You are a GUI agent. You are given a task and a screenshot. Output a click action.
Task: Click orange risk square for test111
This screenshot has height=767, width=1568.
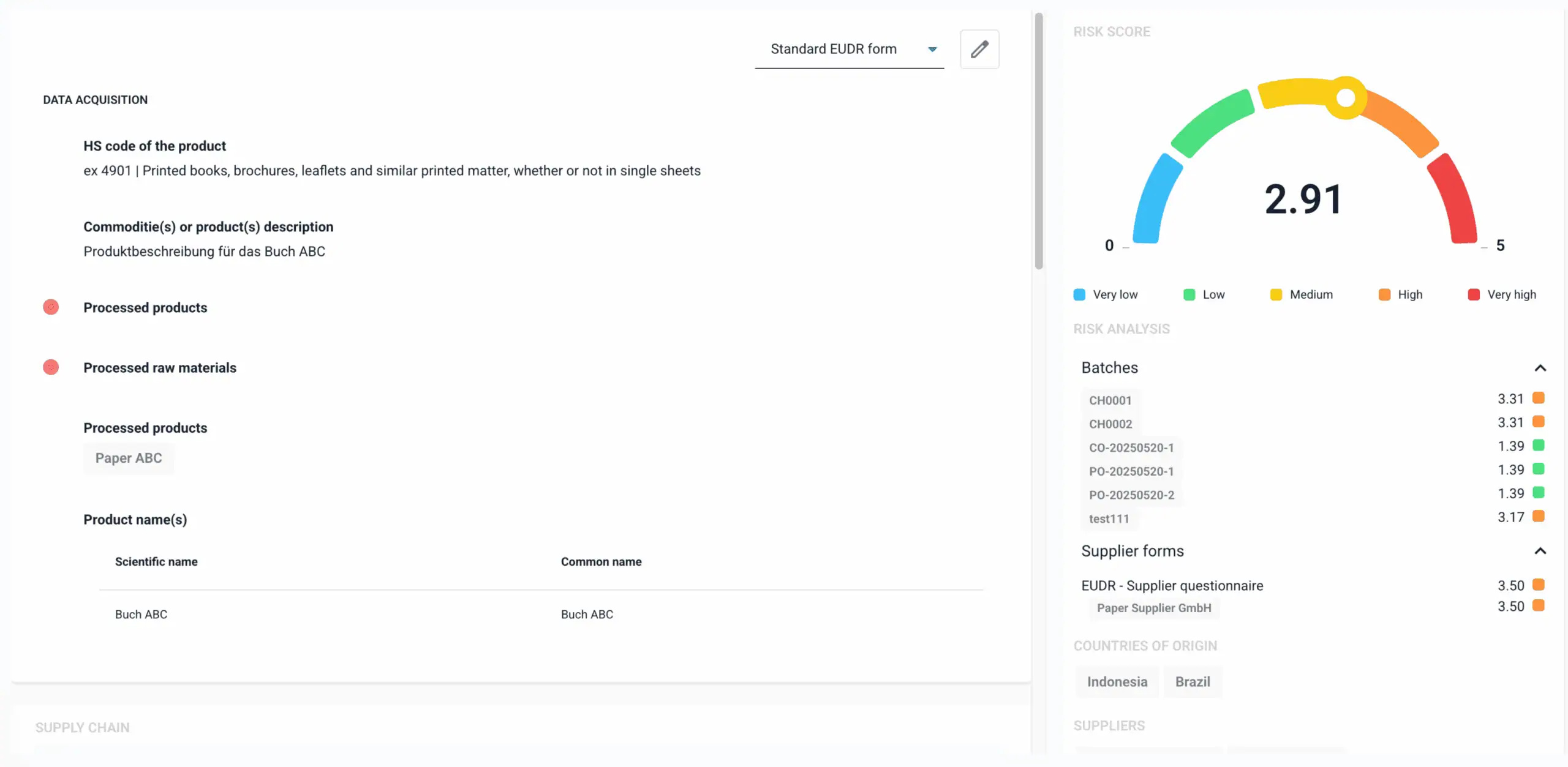click(x=1538, y=517)
